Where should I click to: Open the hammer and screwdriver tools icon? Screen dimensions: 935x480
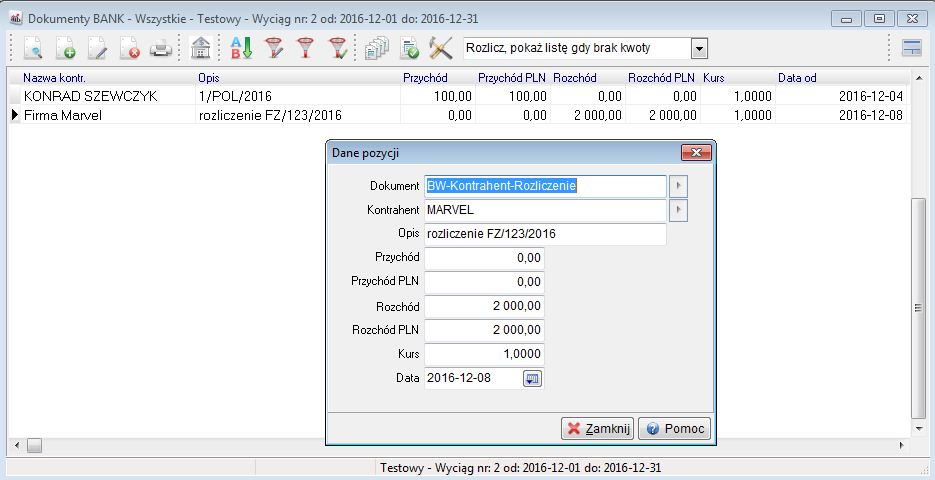(x=441, y=48)
